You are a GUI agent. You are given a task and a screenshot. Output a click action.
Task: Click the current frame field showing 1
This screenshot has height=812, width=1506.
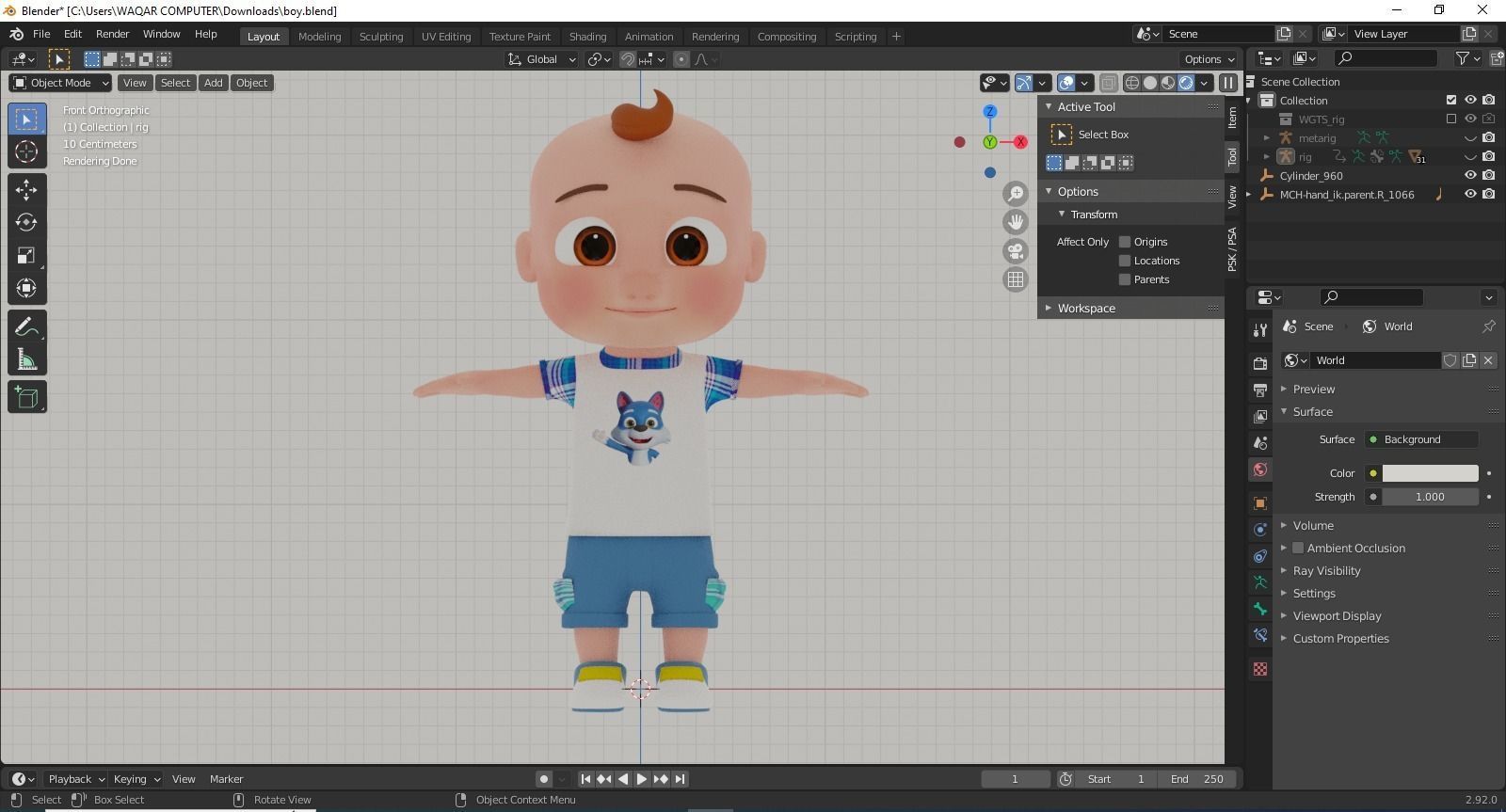pos(1015,779)
